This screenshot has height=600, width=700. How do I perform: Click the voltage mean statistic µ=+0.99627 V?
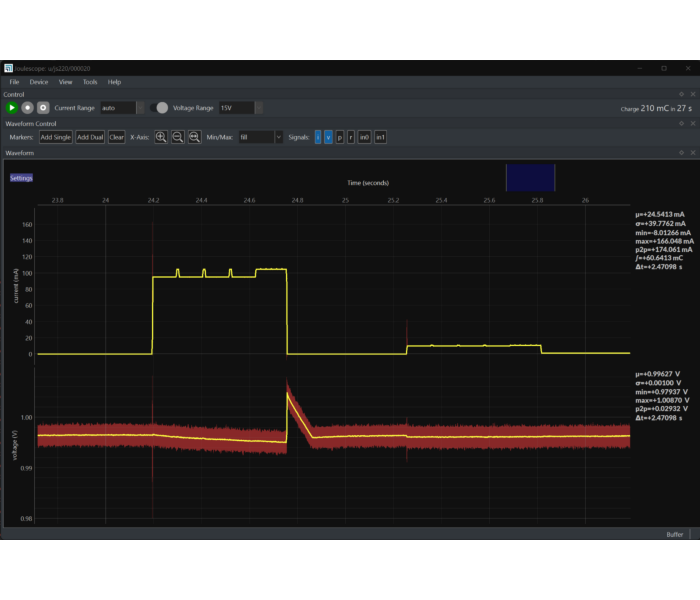[658, 374]
